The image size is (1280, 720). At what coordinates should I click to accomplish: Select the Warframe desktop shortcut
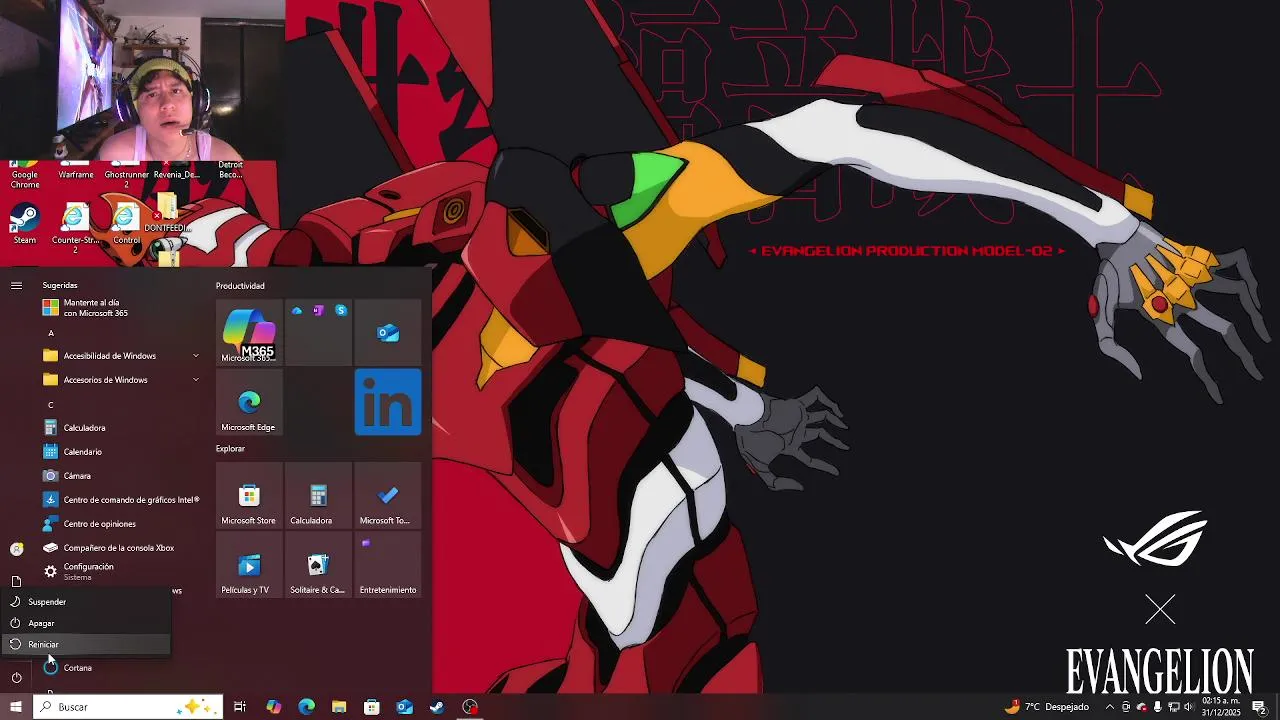click(76, 172)
